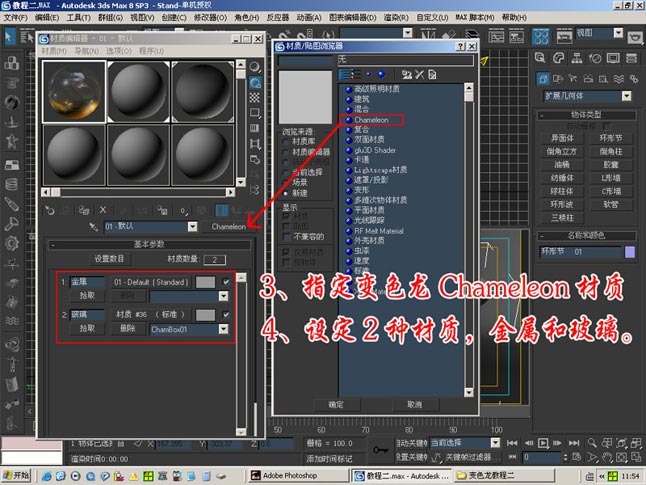This screenshot has height=485, width=646.
Task: Click the 取消 button in browser
Action: (414, 405)
